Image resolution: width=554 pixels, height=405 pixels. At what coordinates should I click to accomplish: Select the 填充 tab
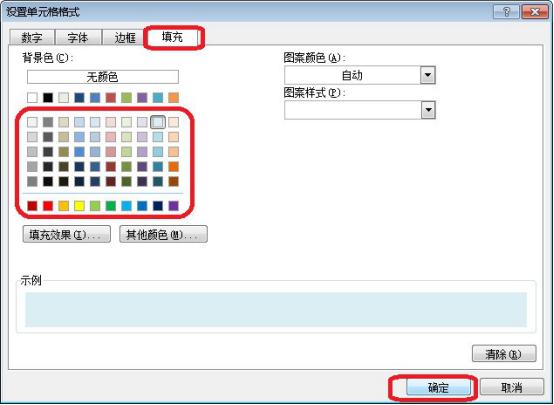tap(172, 37)
